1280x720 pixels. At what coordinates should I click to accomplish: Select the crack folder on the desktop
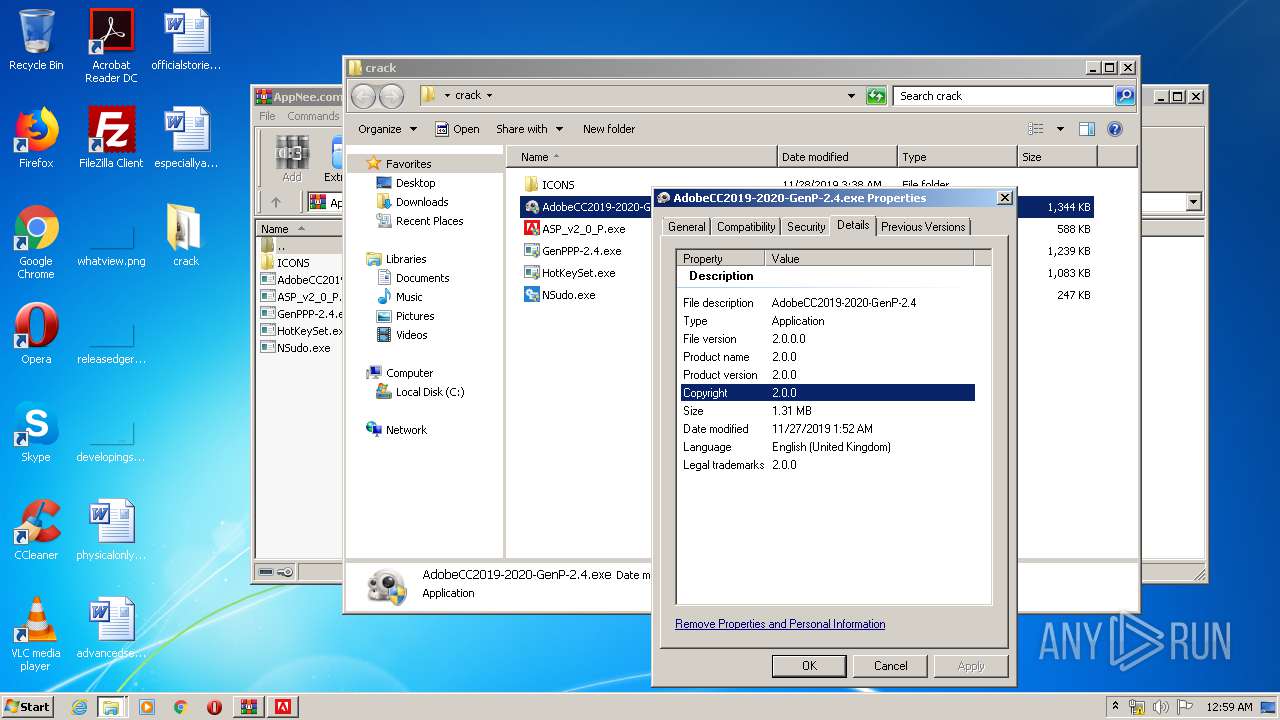pos(186,236)
